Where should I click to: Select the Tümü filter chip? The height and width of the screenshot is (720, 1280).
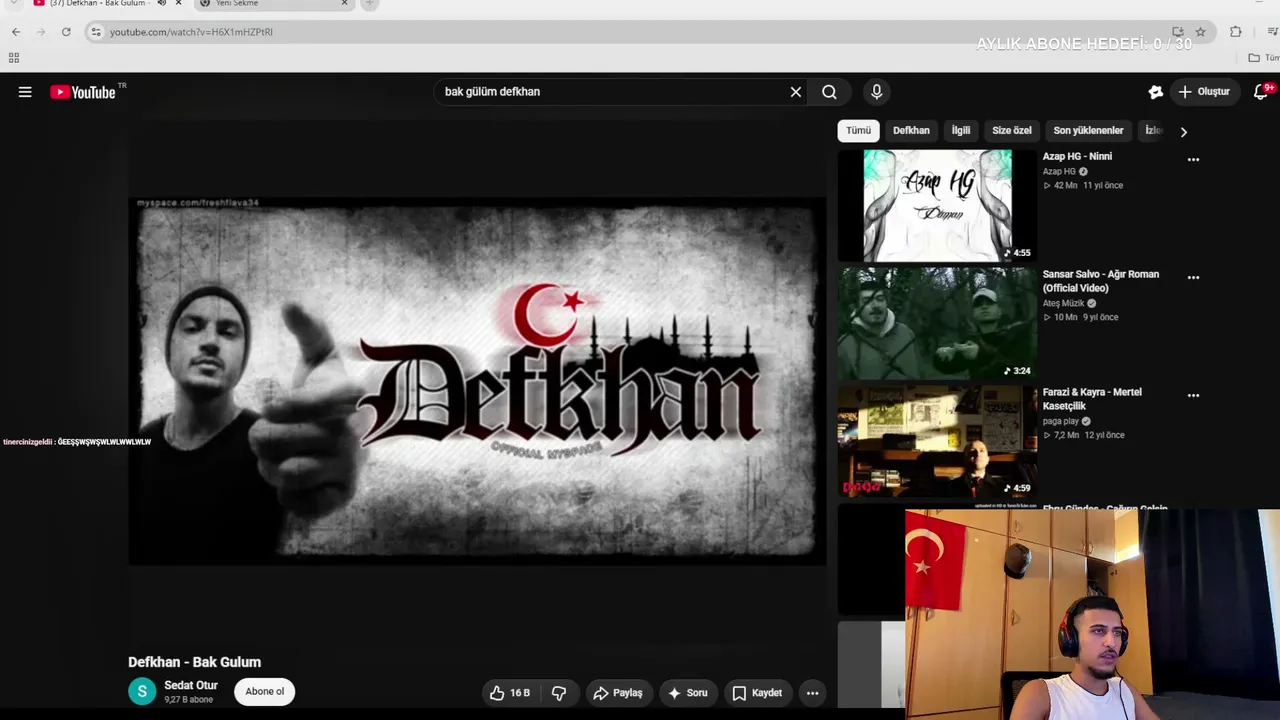click(x=859, y=131)
